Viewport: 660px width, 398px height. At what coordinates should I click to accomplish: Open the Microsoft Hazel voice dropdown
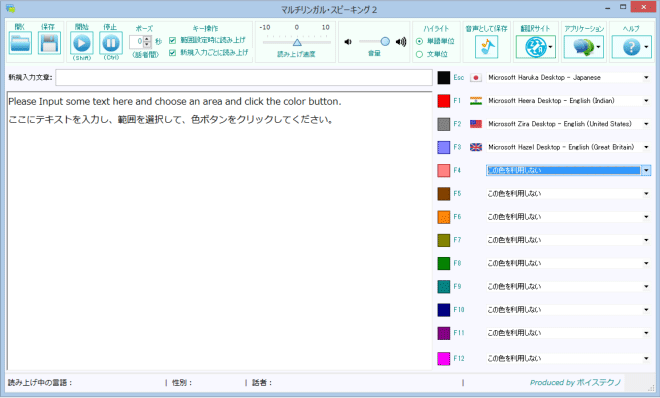tap(568, 147)
